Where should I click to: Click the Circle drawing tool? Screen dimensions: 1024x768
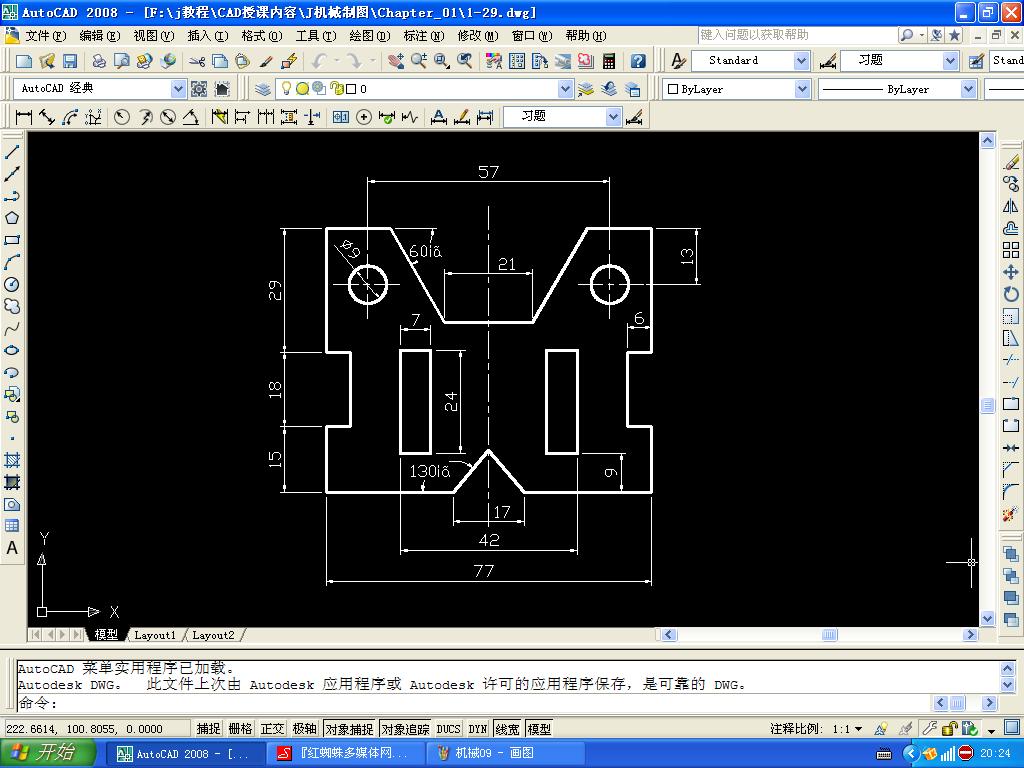[x=12, y=284]
